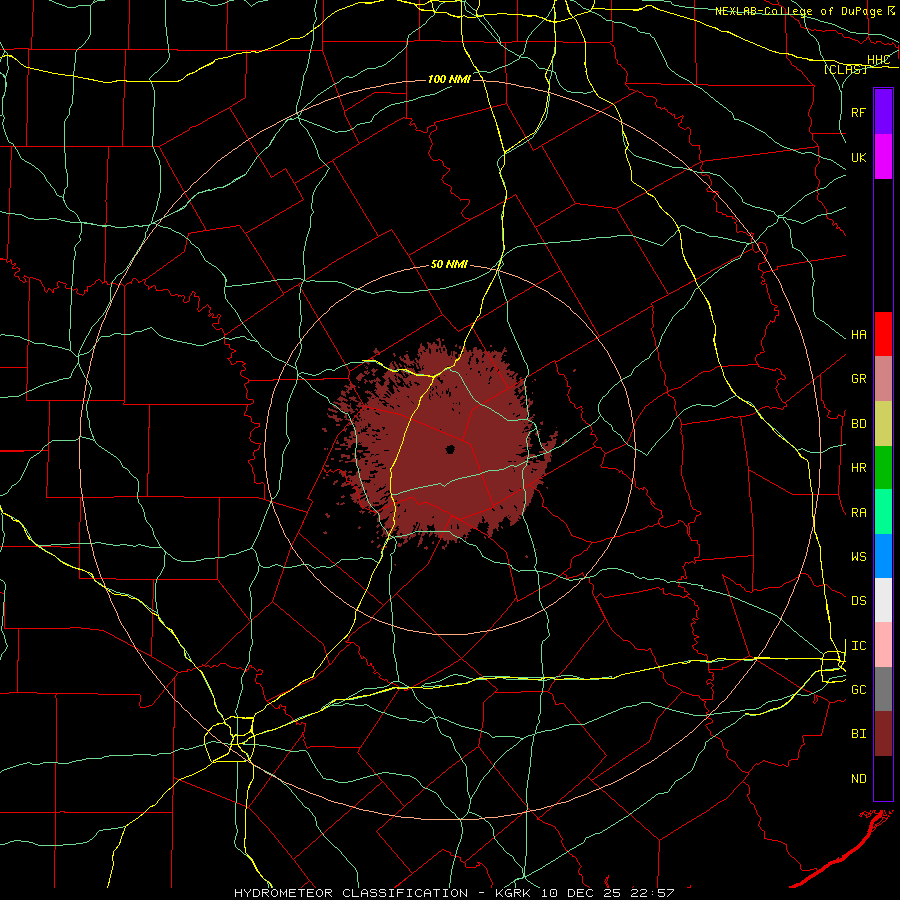
Task: Click the 10 DEC 25 date text
Action: pyautogui.click(x=576, y=893)
